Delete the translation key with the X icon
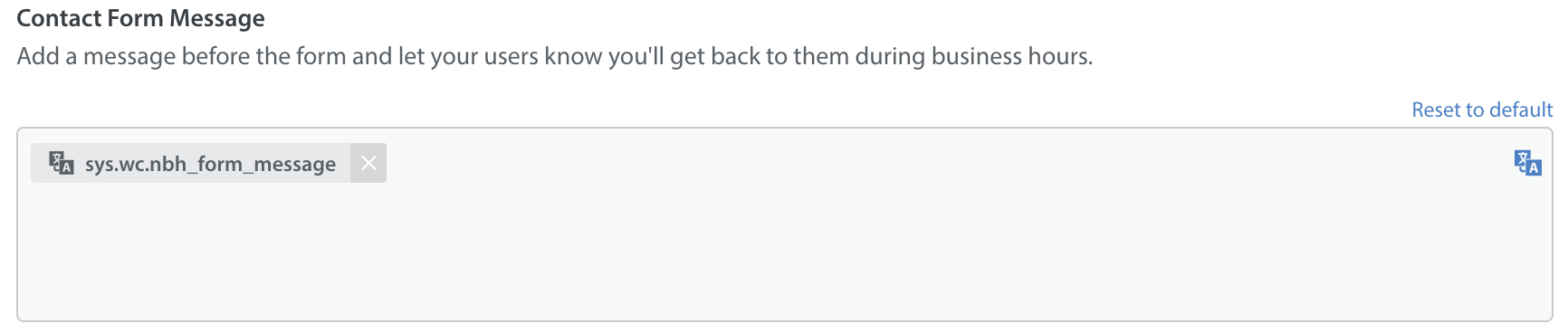The height and width of the screenshot is (333, 1568). (368, 163)
